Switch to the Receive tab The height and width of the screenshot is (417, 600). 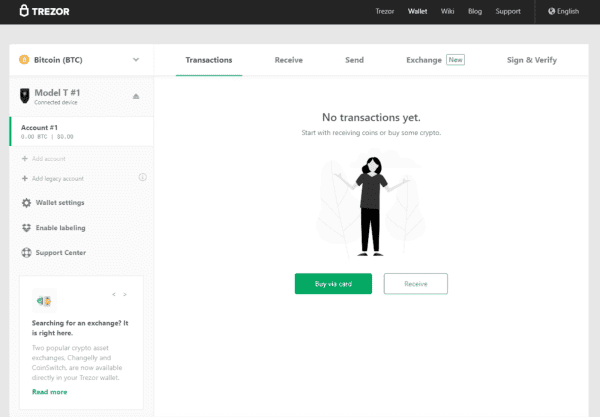pyautogui.click(x=289, y=60)
